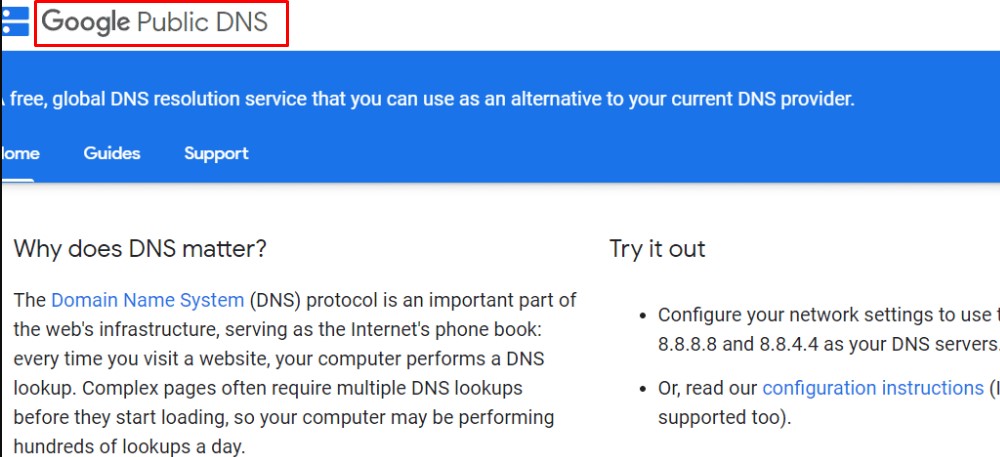Select the "Try it out" heading
This screenshot has width=1000, height=457.
coord(658,249)
